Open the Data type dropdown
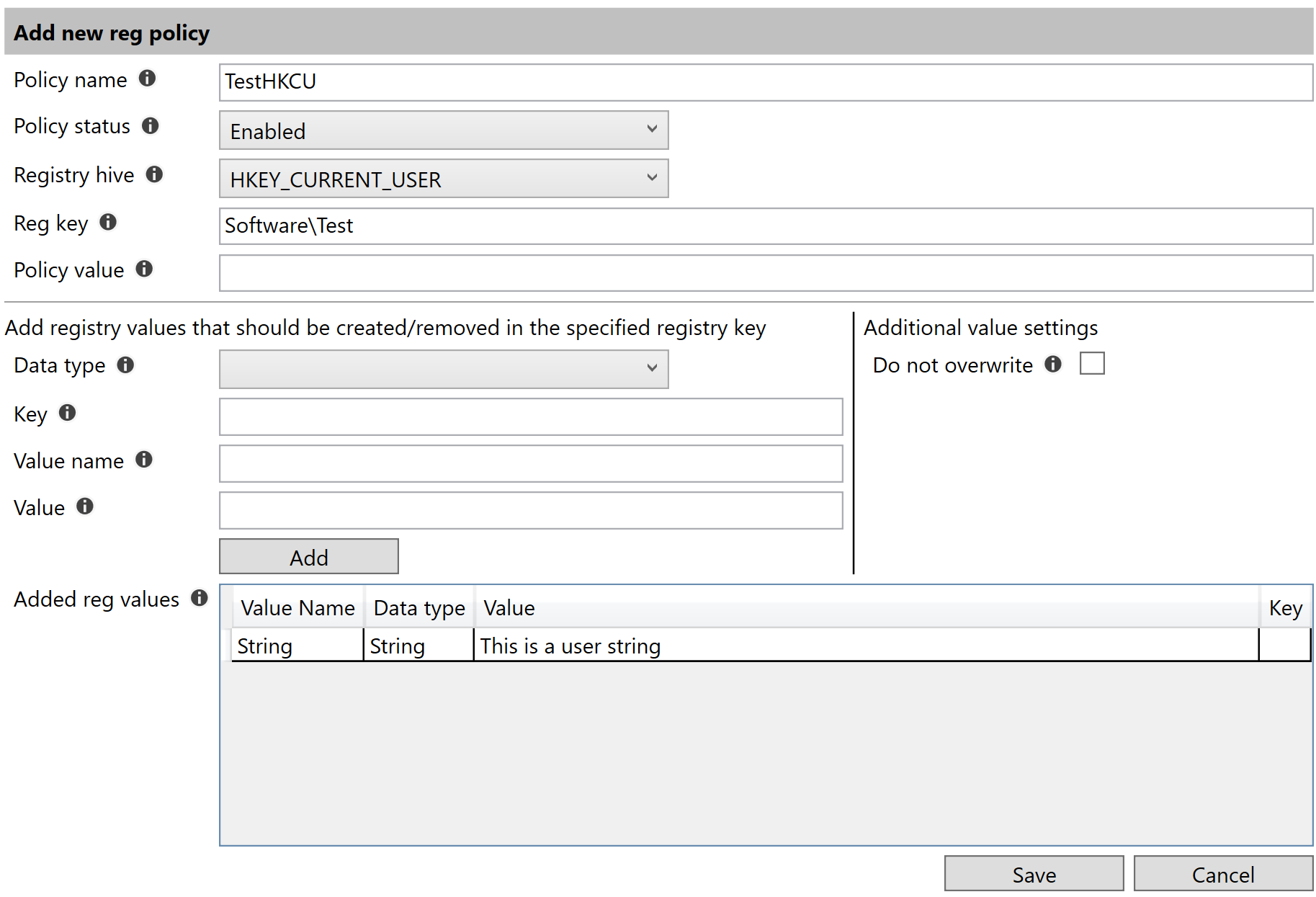This screenshot has height=897, width=1316. 444,370
